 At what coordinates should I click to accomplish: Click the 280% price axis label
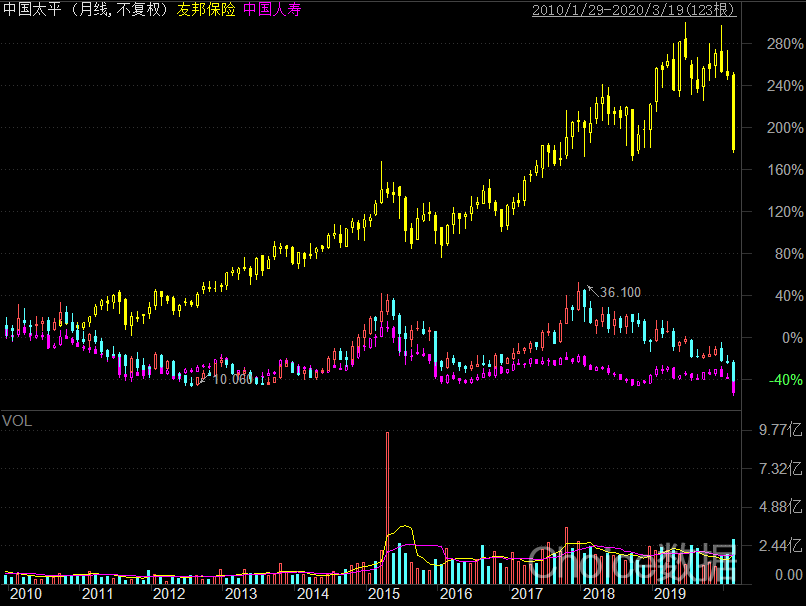coord(784,44)
